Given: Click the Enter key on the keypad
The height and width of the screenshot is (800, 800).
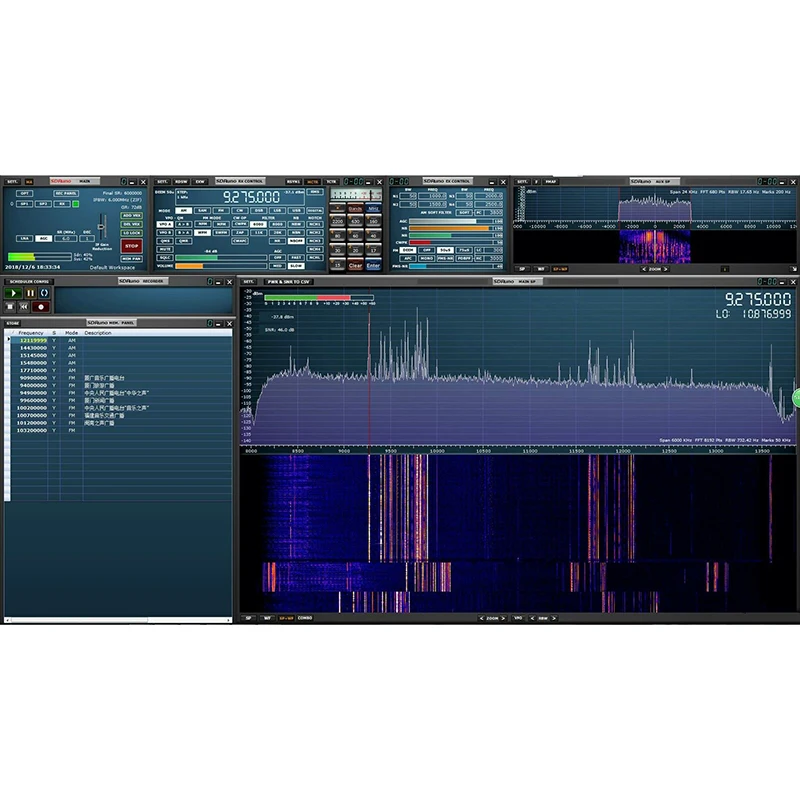Looking at the screenshot, I should [373, 265].
